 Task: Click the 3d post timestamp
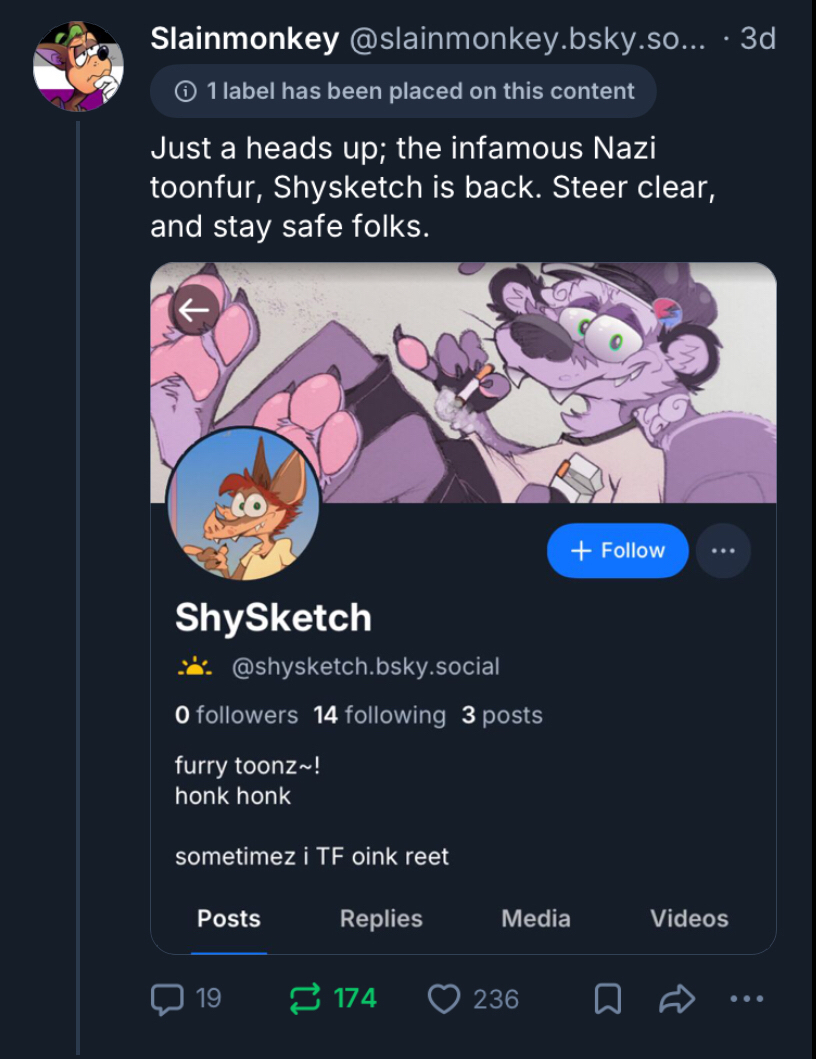click(x=756, y=39)
